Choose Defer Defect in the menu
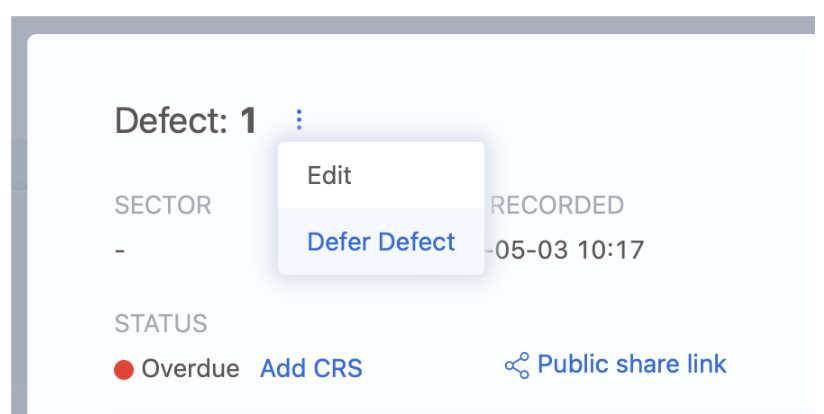Screen dimensions: 824x414 pyautogui.click(x=381, y=242)
